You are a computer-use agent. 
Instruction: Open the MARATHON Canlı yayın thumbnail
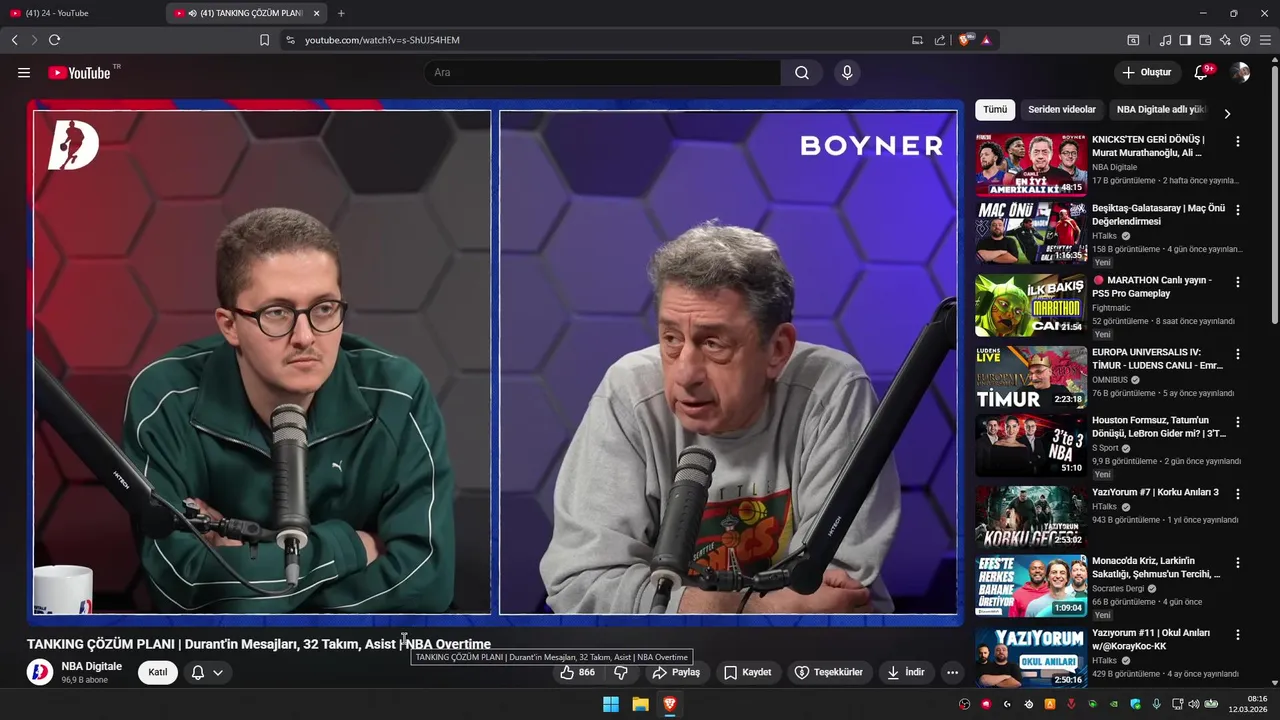point(1031,305)
